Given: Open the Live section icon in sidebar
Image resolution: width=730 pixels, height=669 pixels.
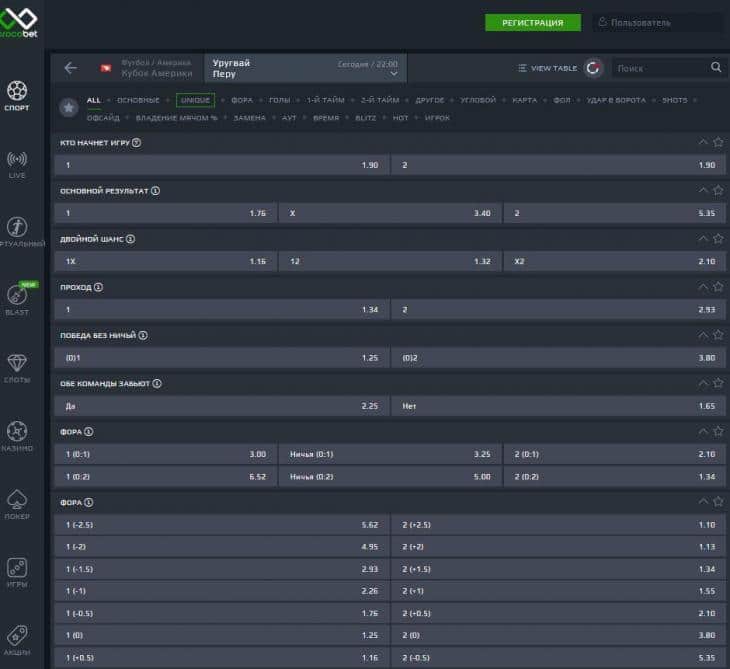Looking at the screenshot, I should (x=17, y=159).
